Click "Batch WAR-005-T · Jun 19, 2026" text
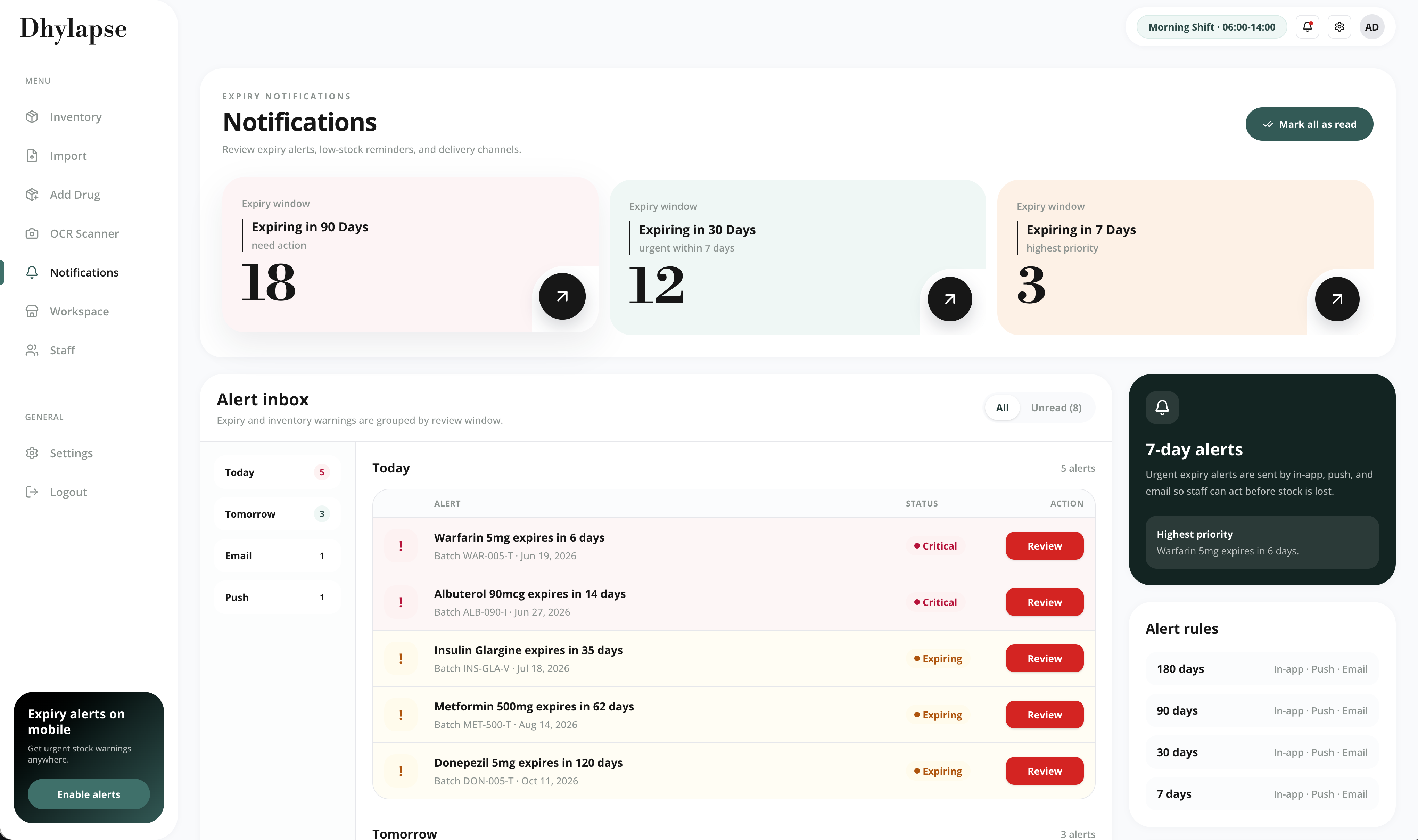The height and width of the screenshot is (840, 1418). [x=505, y=556]
